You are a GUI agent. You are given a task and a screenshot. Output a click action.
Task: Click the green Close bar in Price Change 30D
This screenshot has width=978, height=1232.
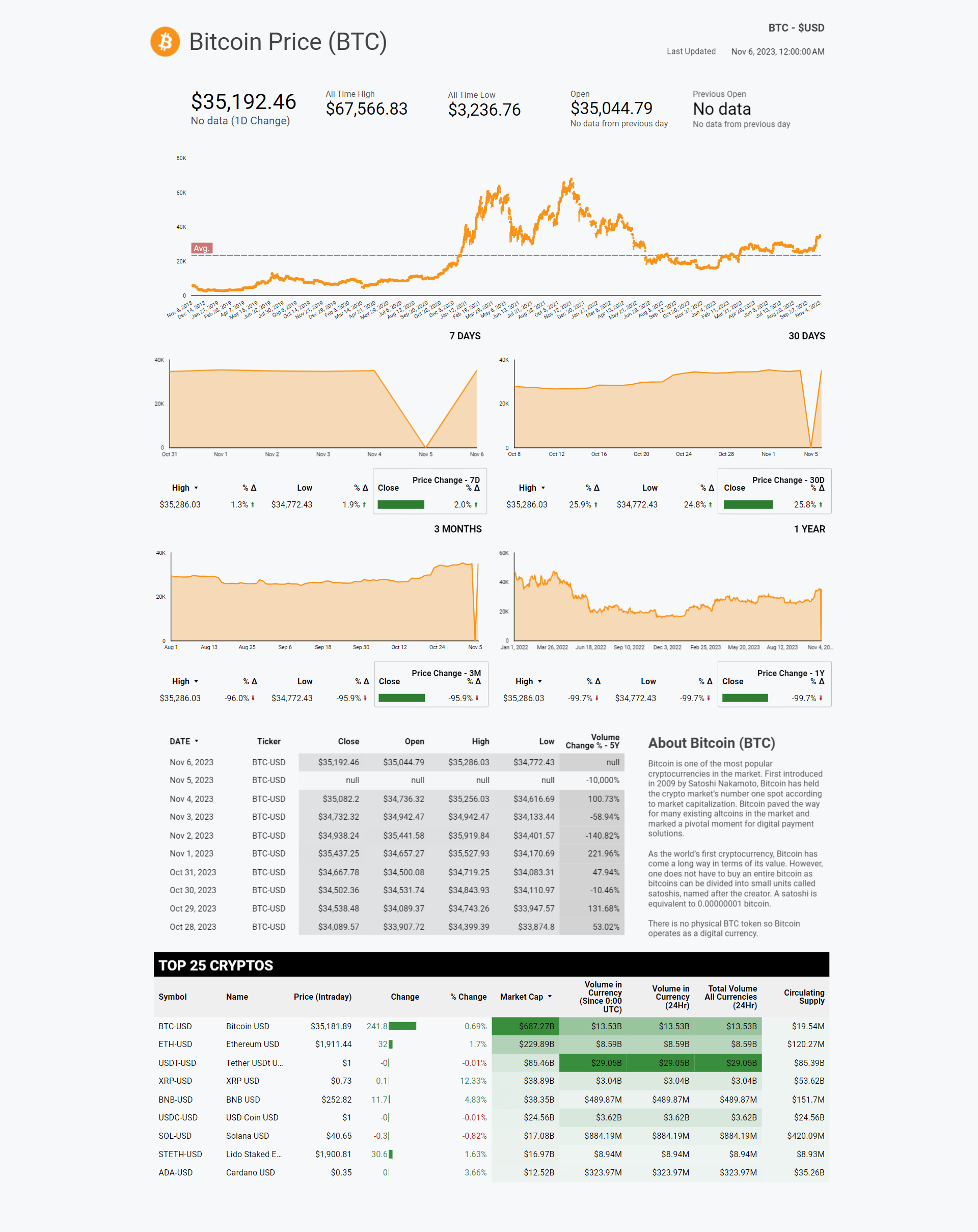[748, 504]
